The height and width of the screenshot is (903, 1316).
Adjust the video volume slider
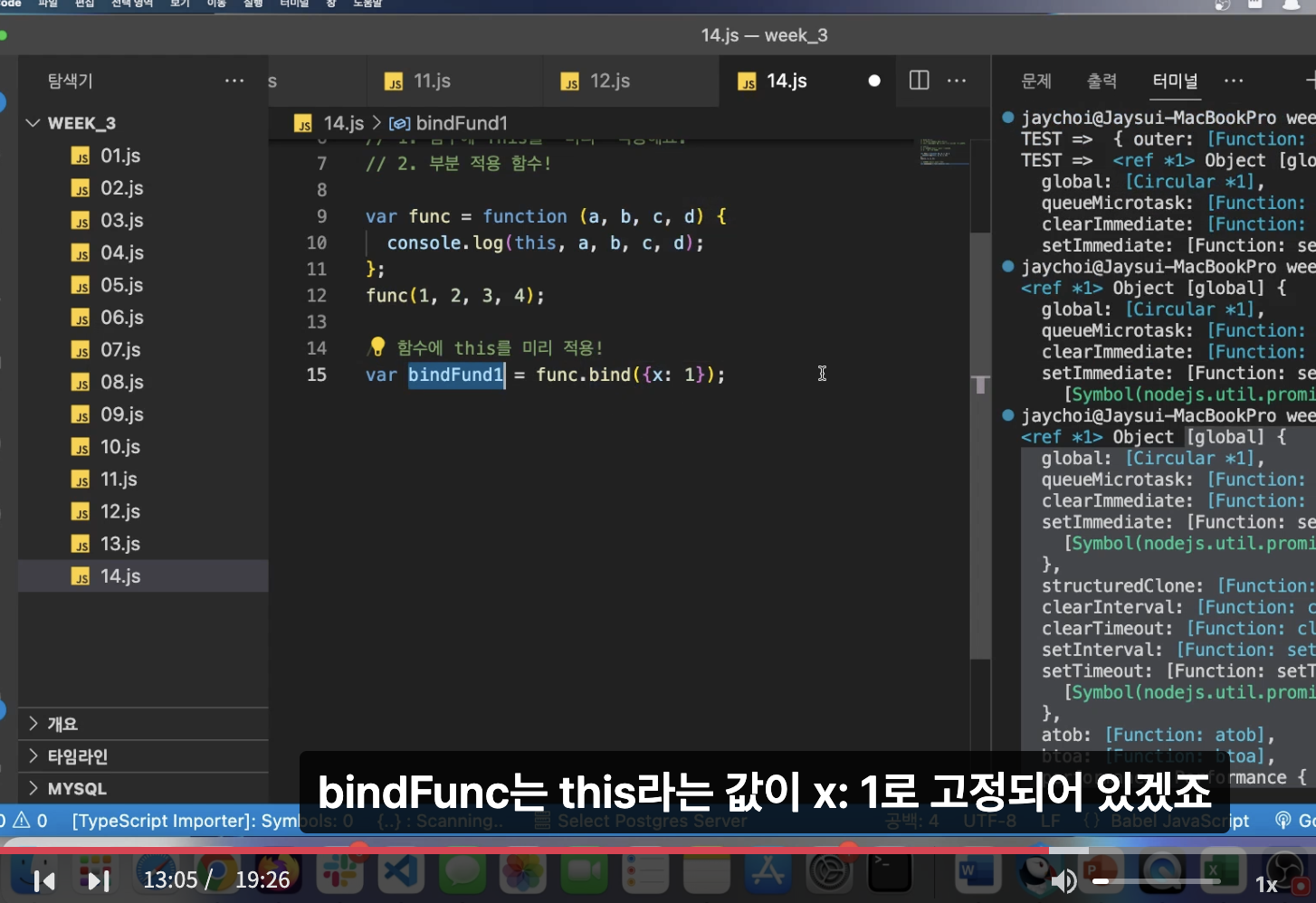1156,880
